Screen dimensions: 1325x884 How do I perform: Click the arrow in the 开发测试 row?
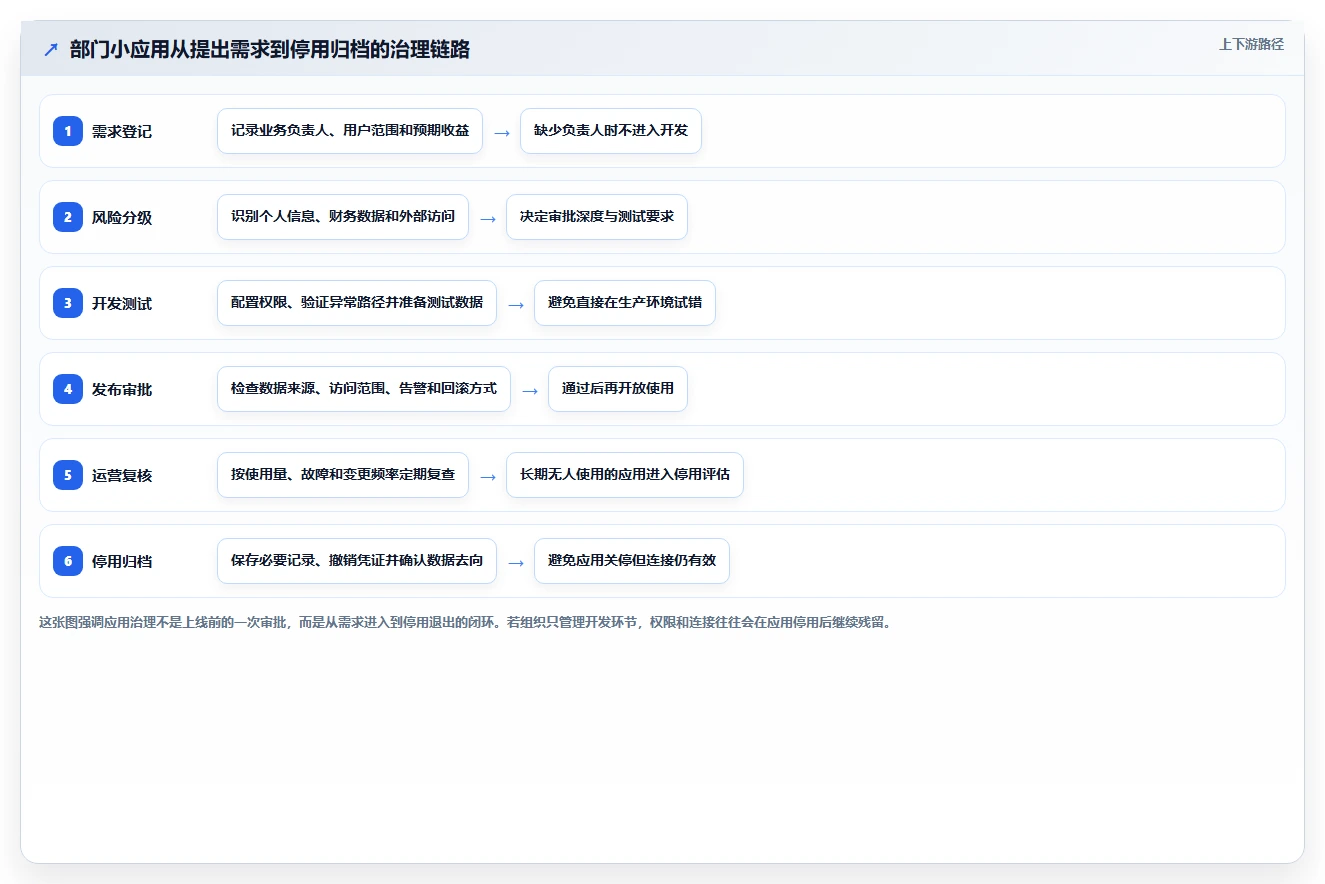tap(516, 304)
